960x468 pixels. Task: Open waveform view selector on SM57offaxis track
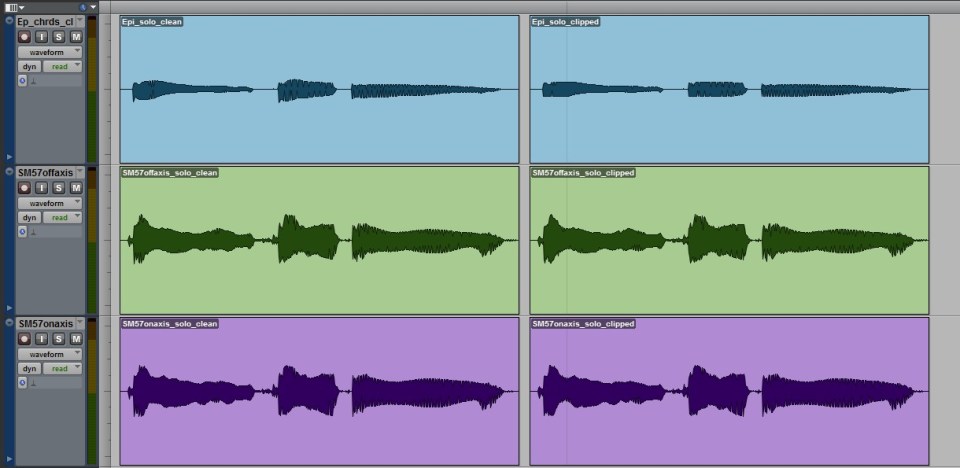50,203
